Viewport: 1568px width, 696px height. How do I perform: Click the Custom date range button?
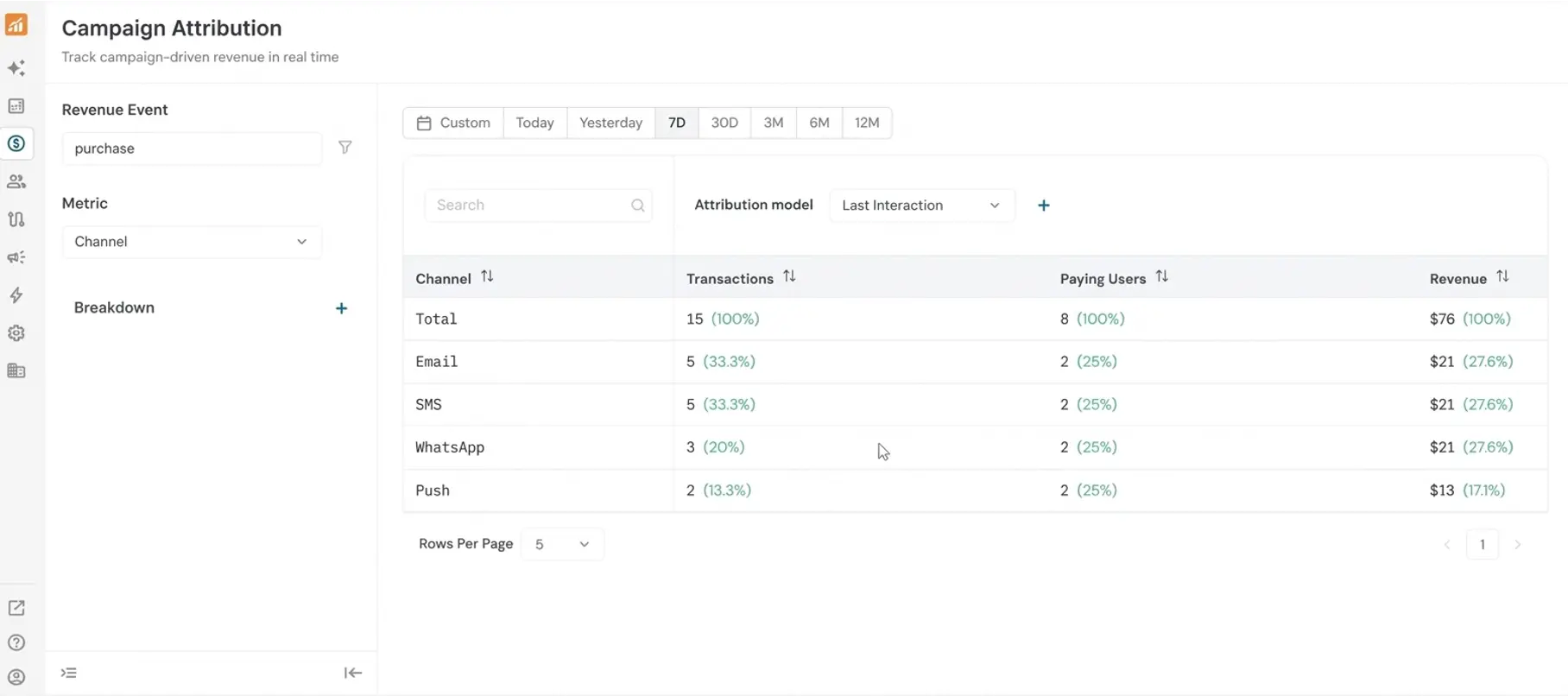click(453, 123)
